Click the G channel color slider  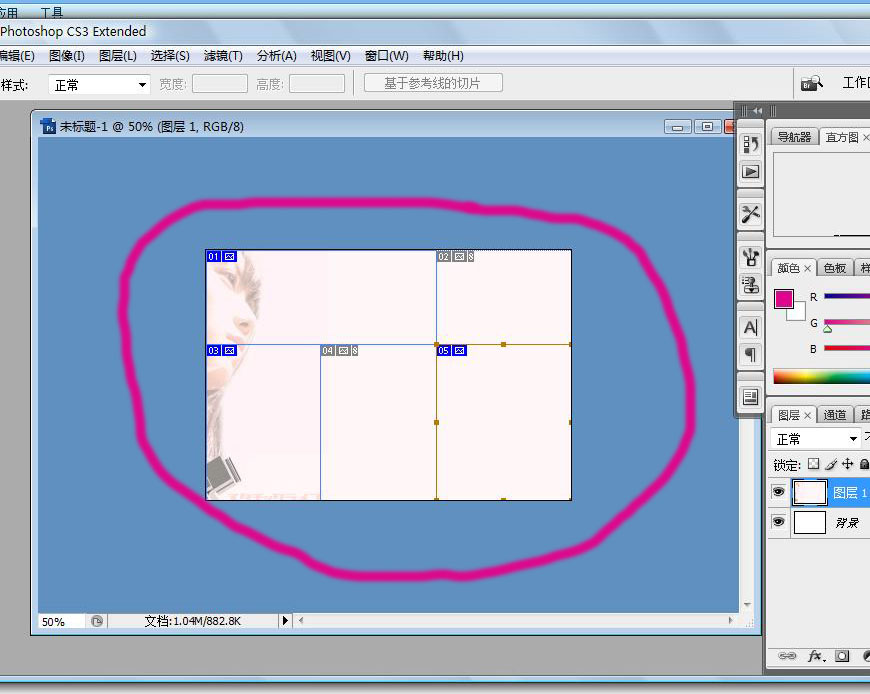click(847, 322)
